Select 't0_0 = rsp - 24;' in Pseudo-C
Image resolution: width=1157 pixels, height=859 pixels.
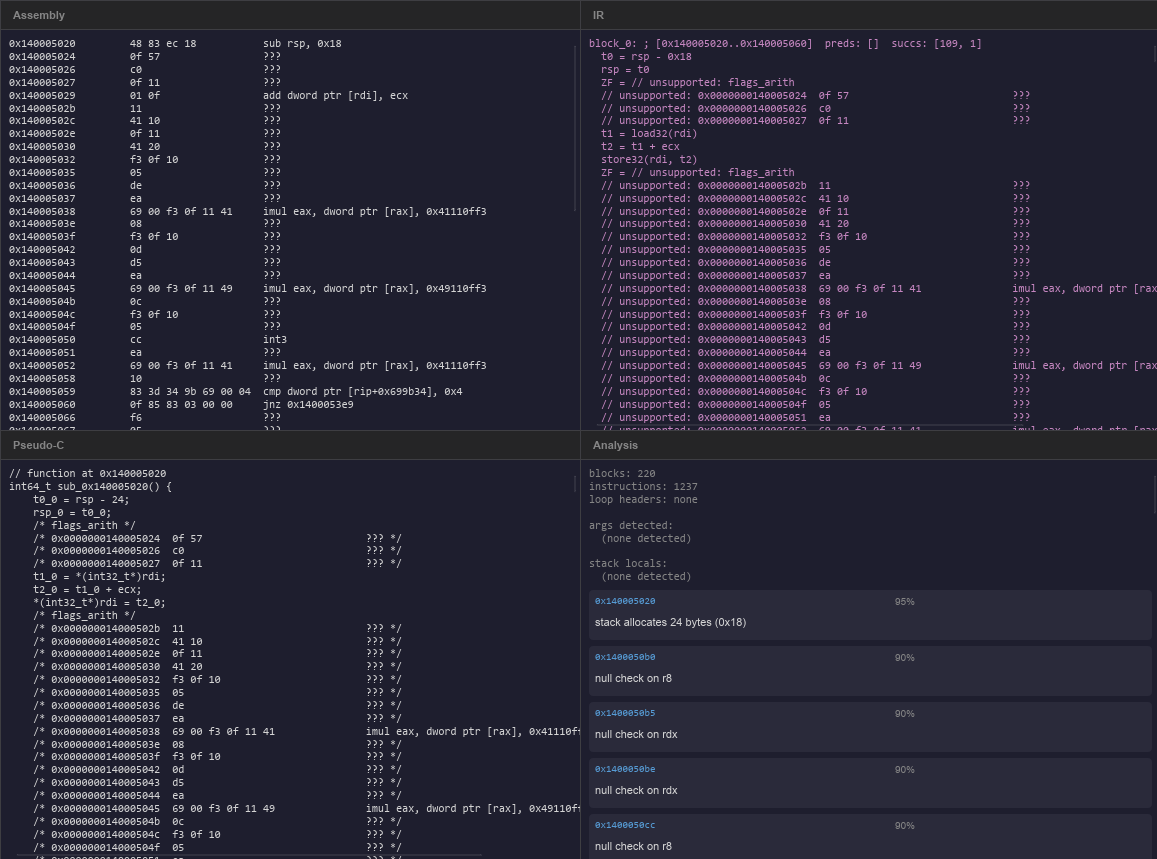click(x=81, y=500)
